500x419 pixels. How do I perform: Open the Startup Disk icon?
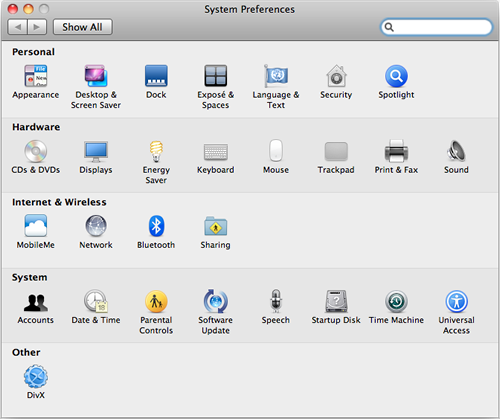(336, 301)
